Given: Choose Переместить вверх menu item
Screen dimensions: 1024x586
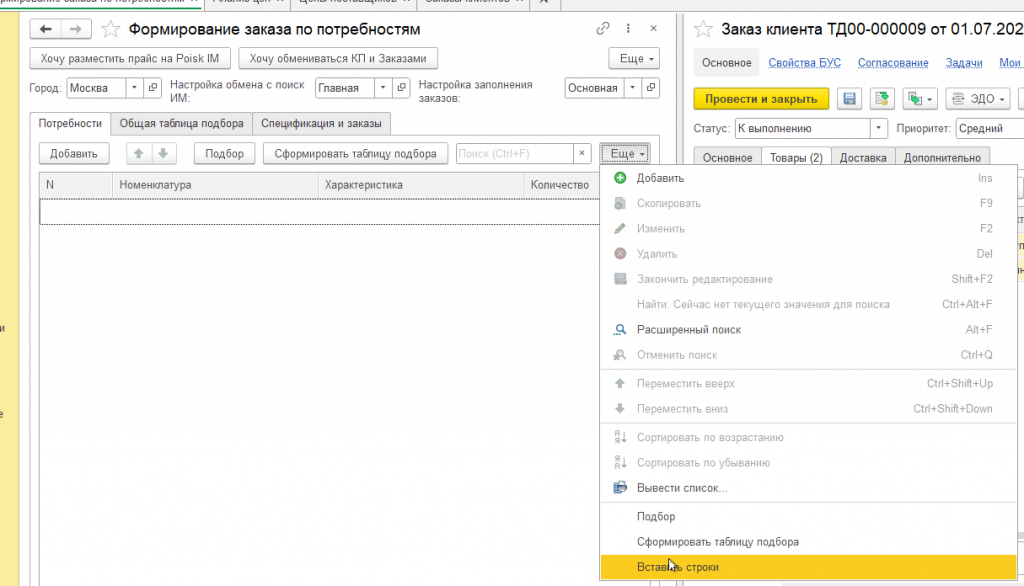Looking at the screenshot, I should pyautogui.click(x=808, y=383).
